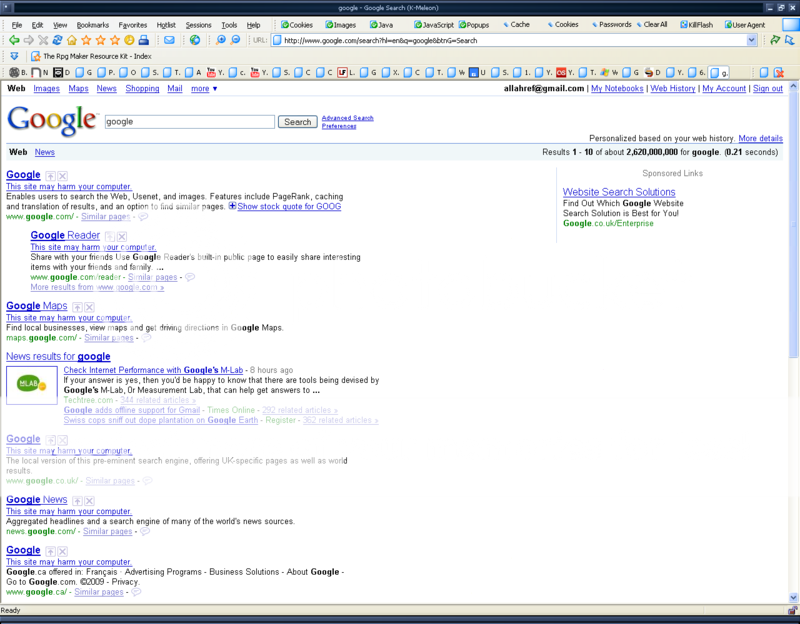Click the Google Search button
Viewport: 800px width, 624px height.
coord(297,122)
